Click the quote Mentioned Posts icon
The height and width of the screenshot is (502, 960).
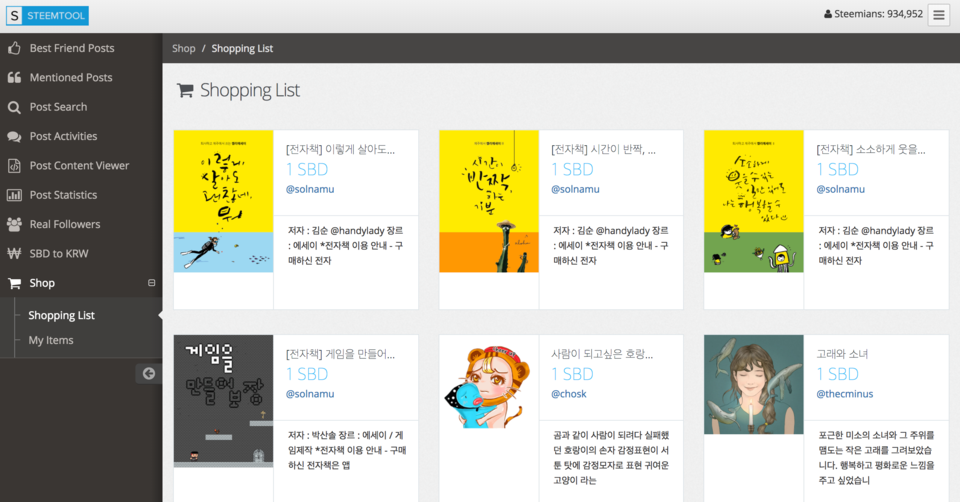14,77
